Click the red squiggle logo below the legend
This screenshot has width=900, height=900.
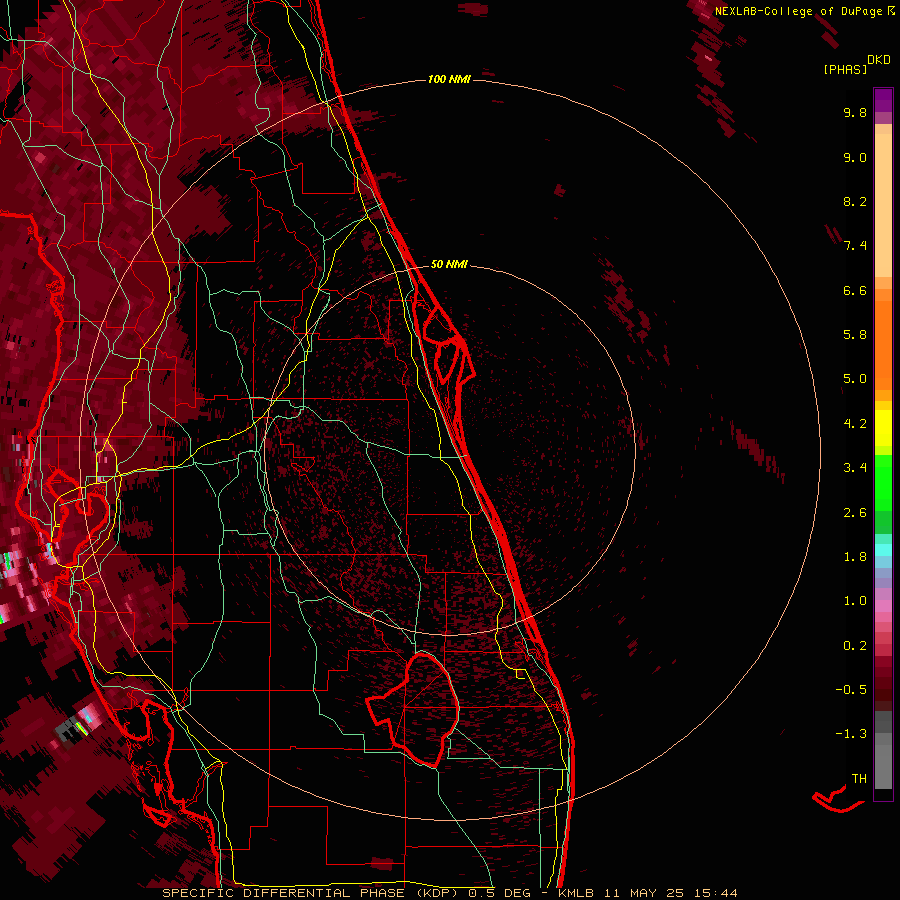pyautogui.click(x=838, y=799)
